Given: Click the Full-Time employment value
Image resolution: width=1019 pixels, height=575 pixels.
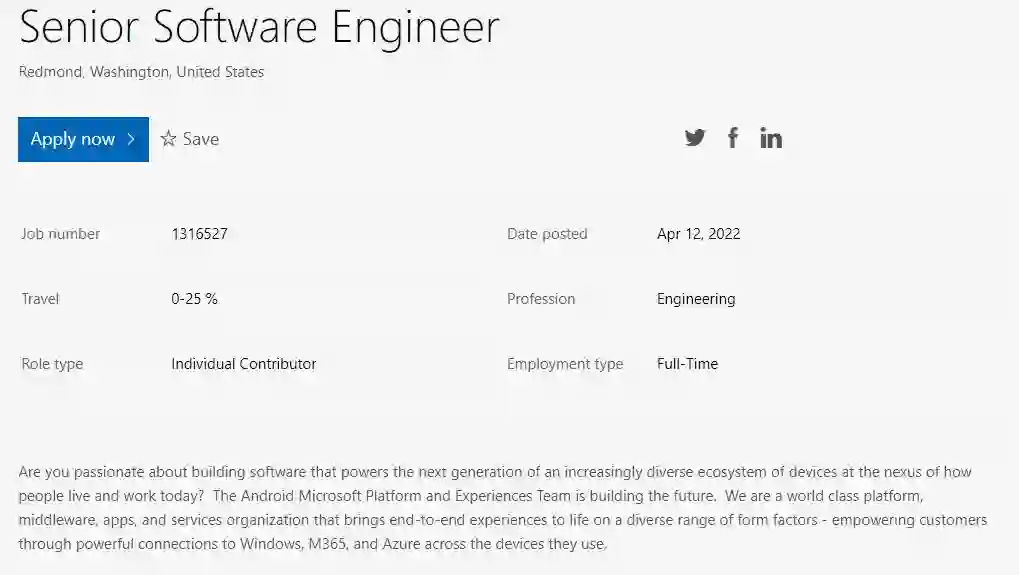Looking at the screenshot, I should click(687, 364).
